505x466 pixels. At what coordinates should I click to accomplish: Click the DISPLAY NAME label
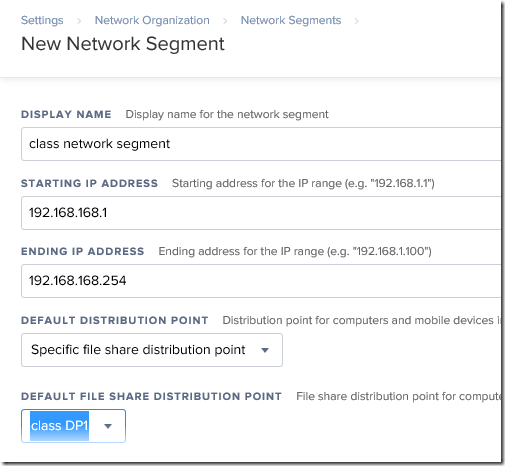(x=66, y=114)
